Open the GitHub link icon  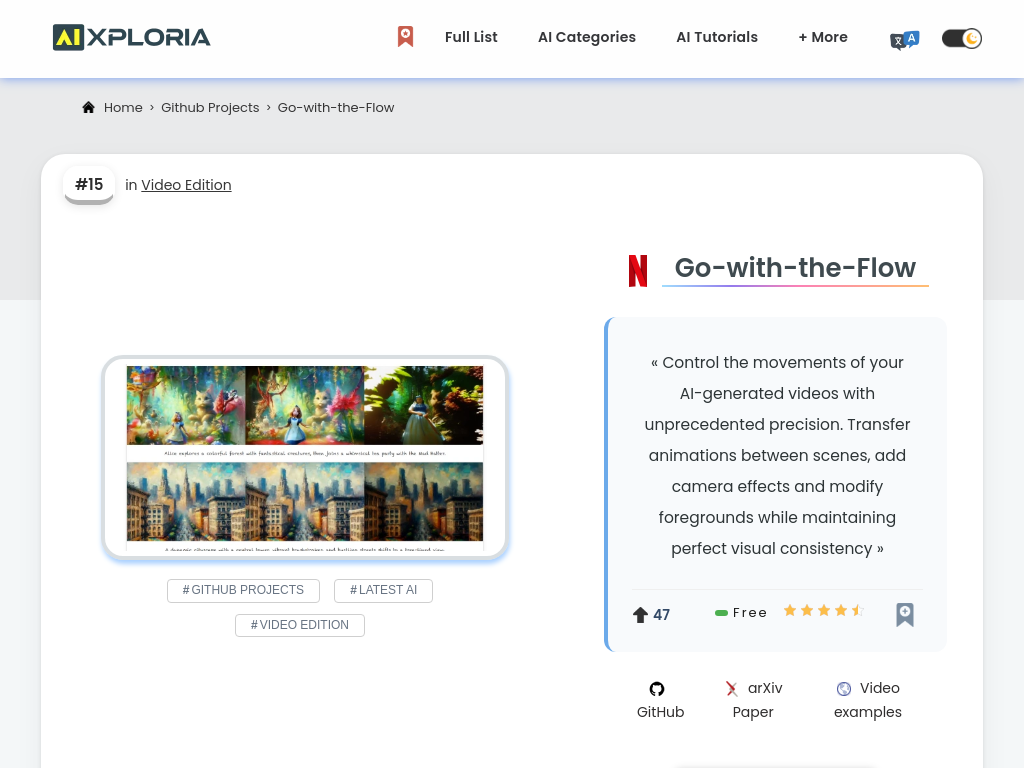click(x=657, y=689)
